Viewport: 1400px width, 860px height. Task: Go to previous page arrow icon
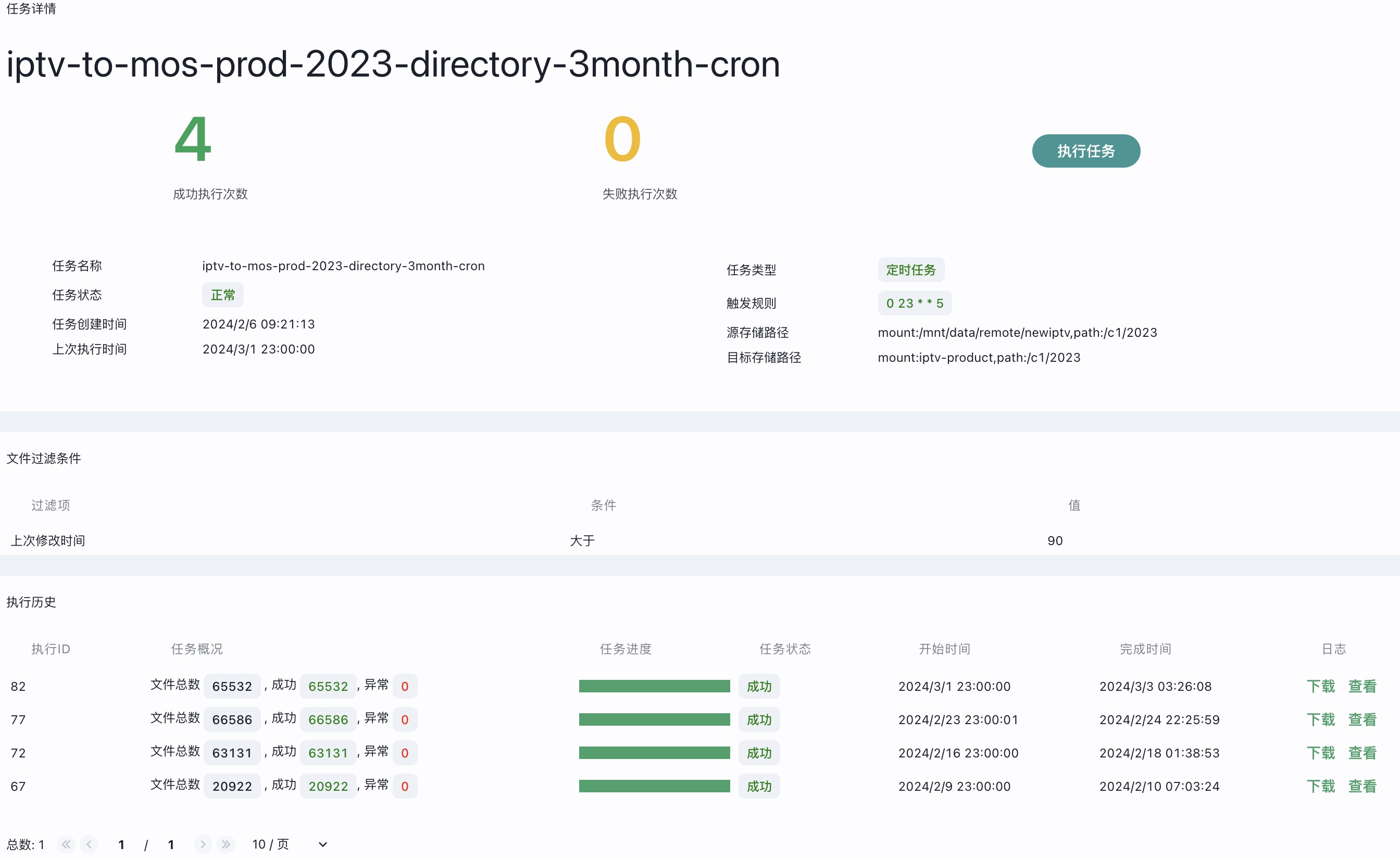(x=89, y=844)
